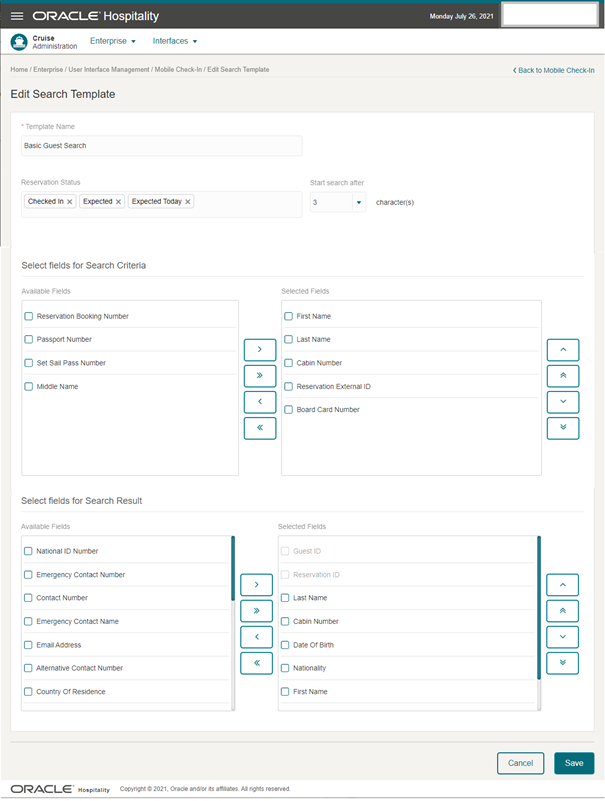Click the user profile box in header
Image resolution: width=605 pixels, height=801 pixels.
[550, 15]
